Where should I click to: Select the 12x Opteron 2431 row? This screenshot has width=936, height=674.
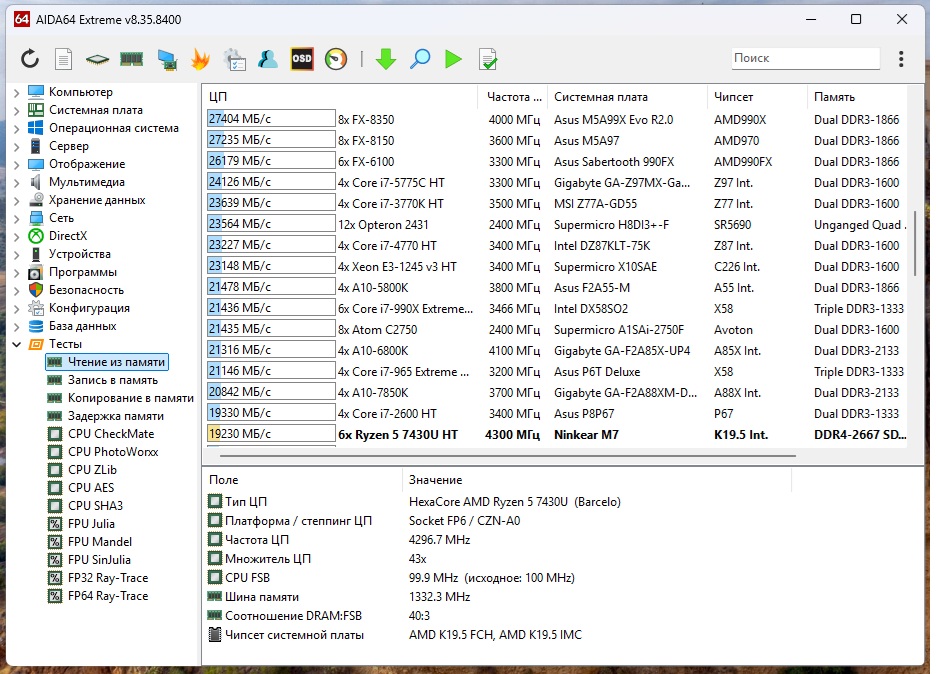tap(556, 224)
